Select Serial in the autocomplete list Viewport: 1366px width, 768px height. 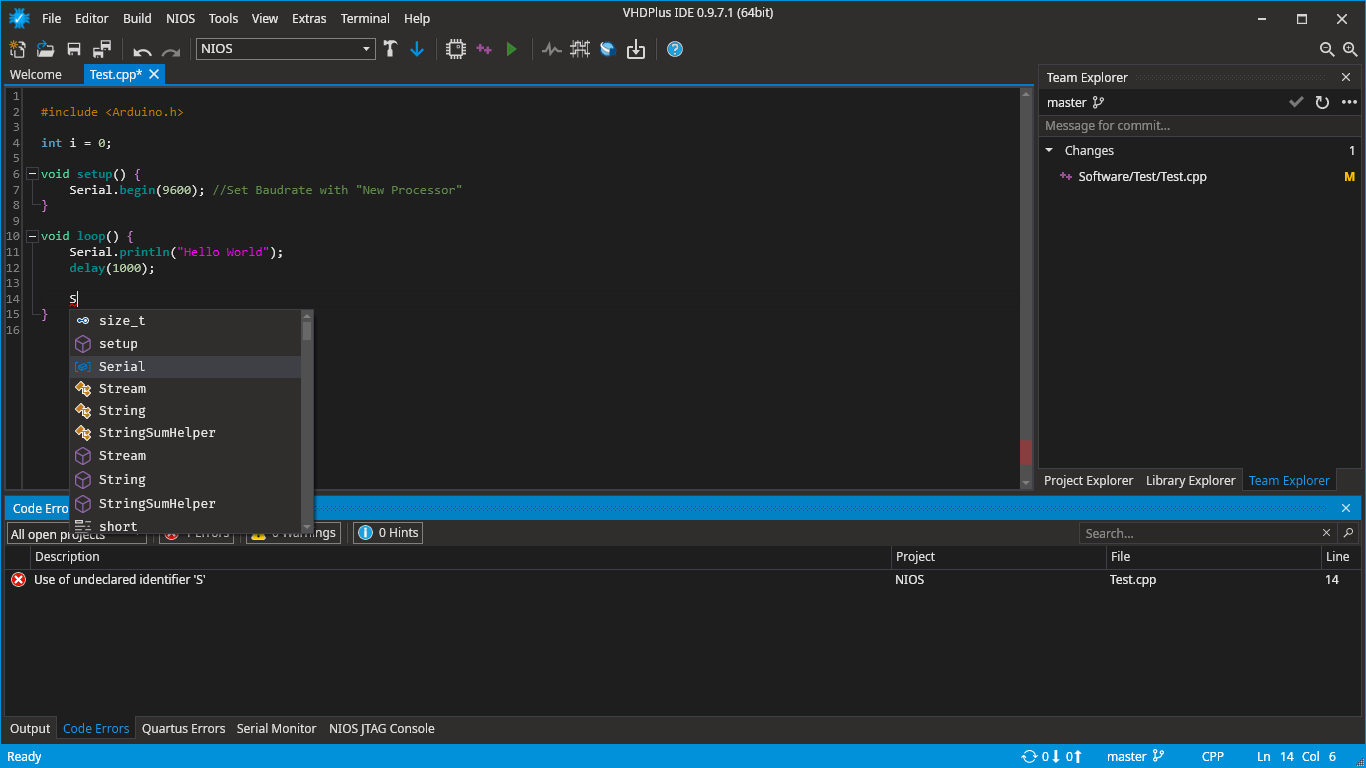(185, 367)
